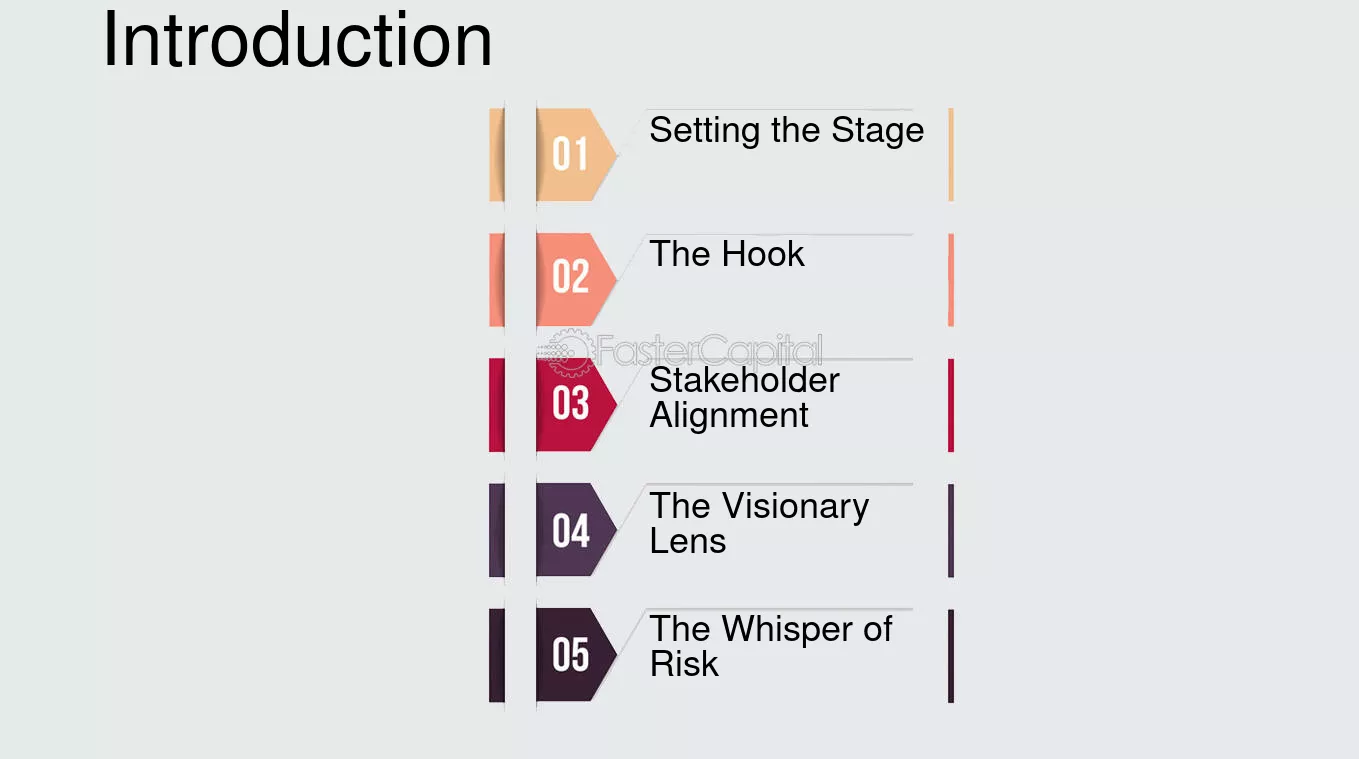Open the Stakeholder Alignment item
Screen dimensions: 1359x759
(x=745, y=397)
